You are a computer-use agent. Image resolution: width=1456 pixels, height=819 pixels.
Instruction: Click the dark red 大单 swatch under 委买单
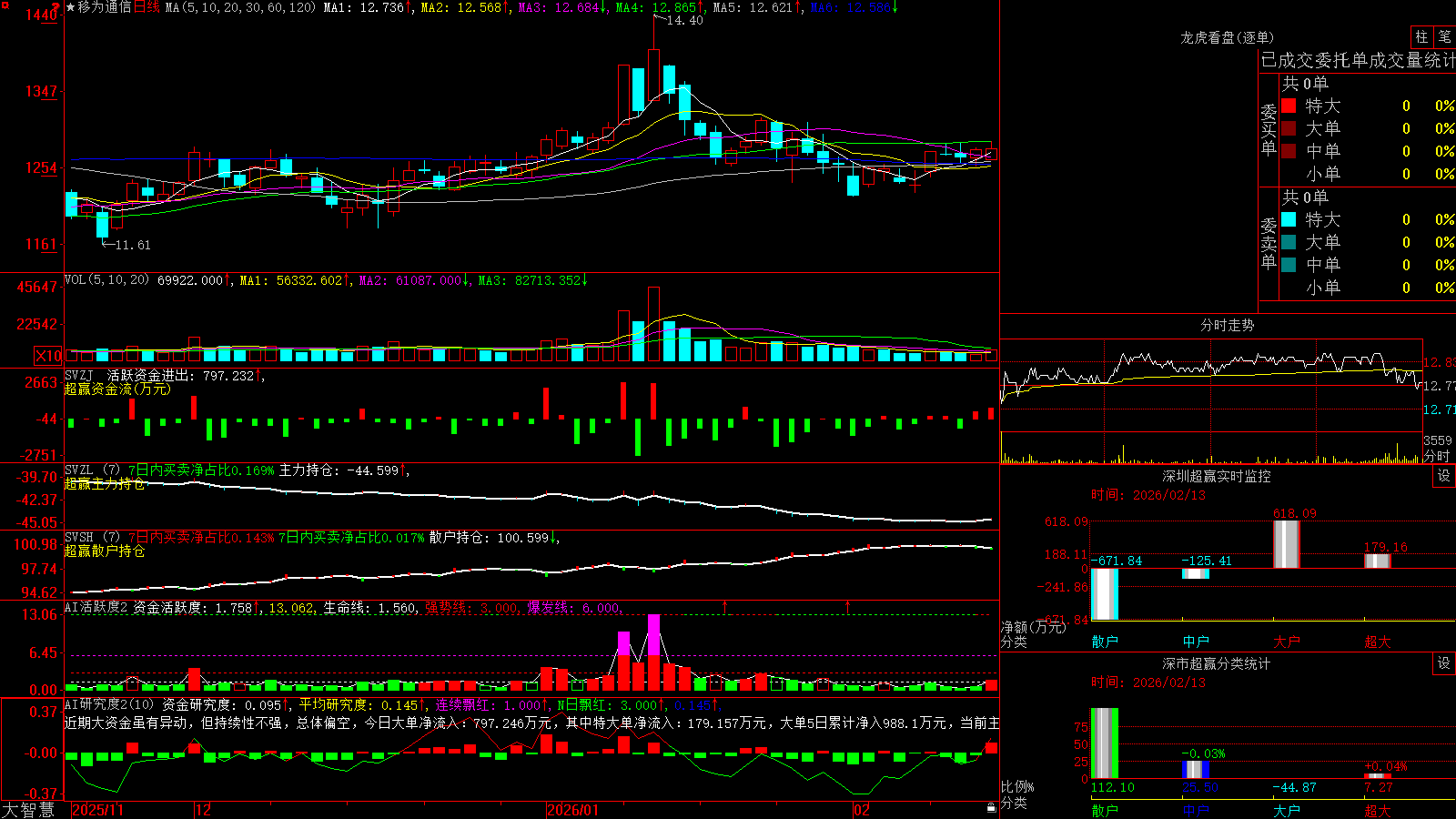1289,128
